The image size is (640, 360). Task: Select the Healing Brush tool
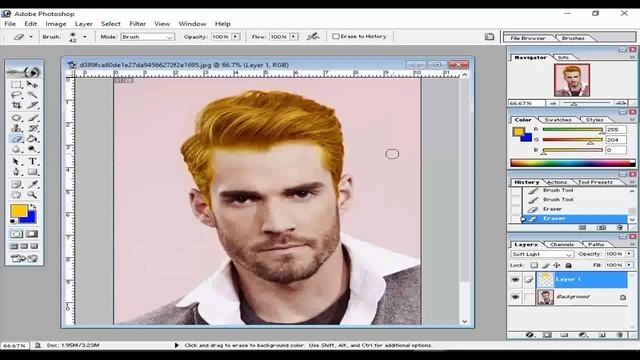click(x=16, y=118)
